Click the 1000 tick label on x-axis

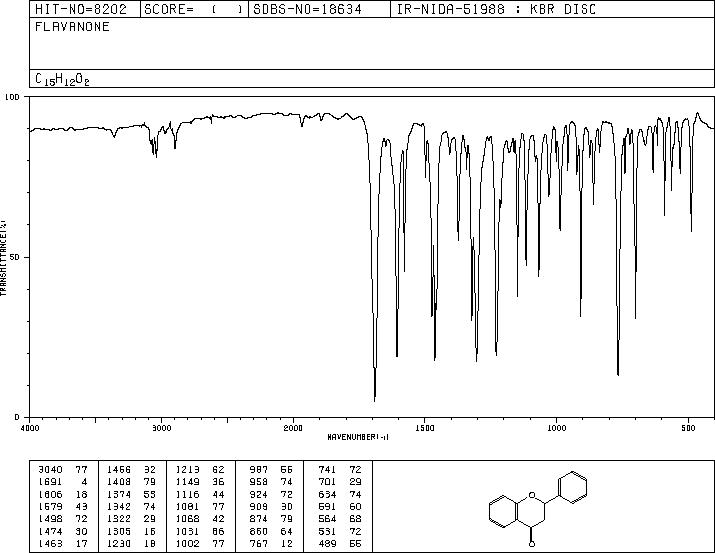click(556, 428)
